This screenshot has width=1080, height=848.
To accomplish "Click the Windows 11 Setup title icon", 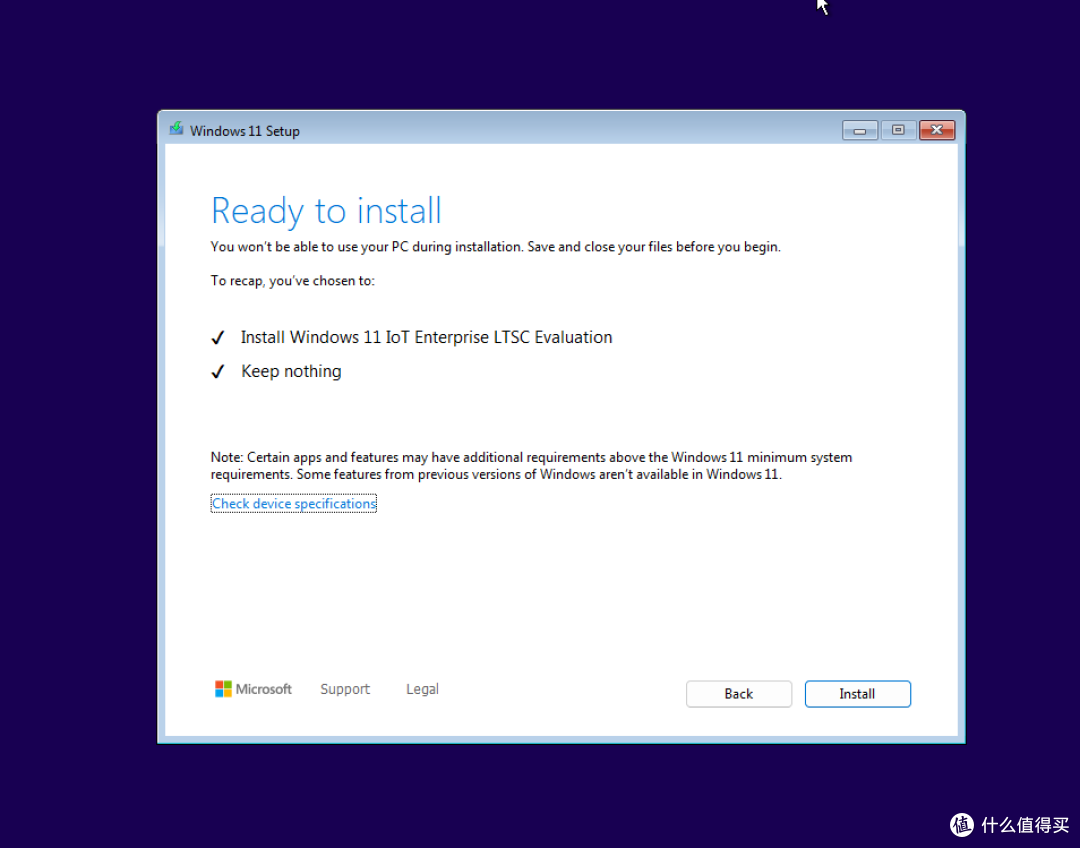I will (x=176, y=130).
